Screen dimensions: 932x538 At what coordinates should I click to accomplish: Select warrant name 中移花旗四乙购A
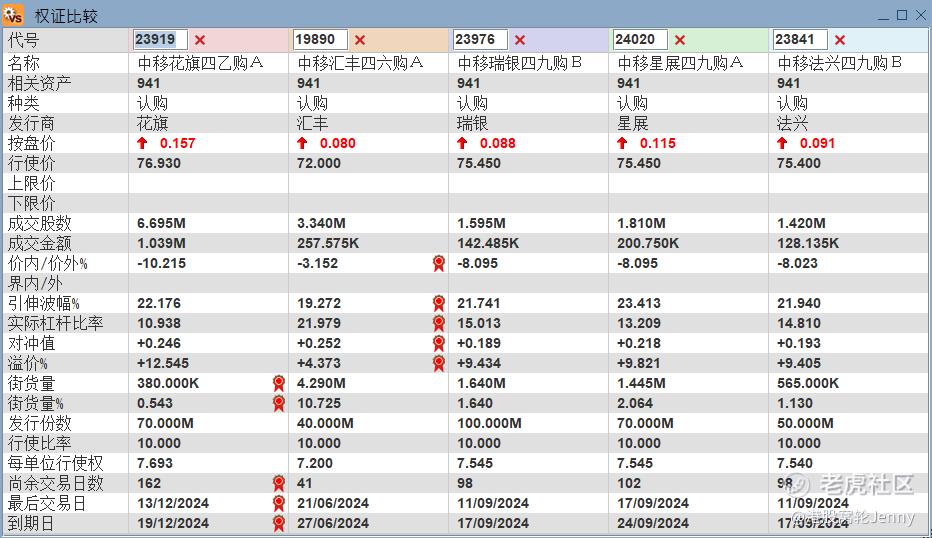200,63
